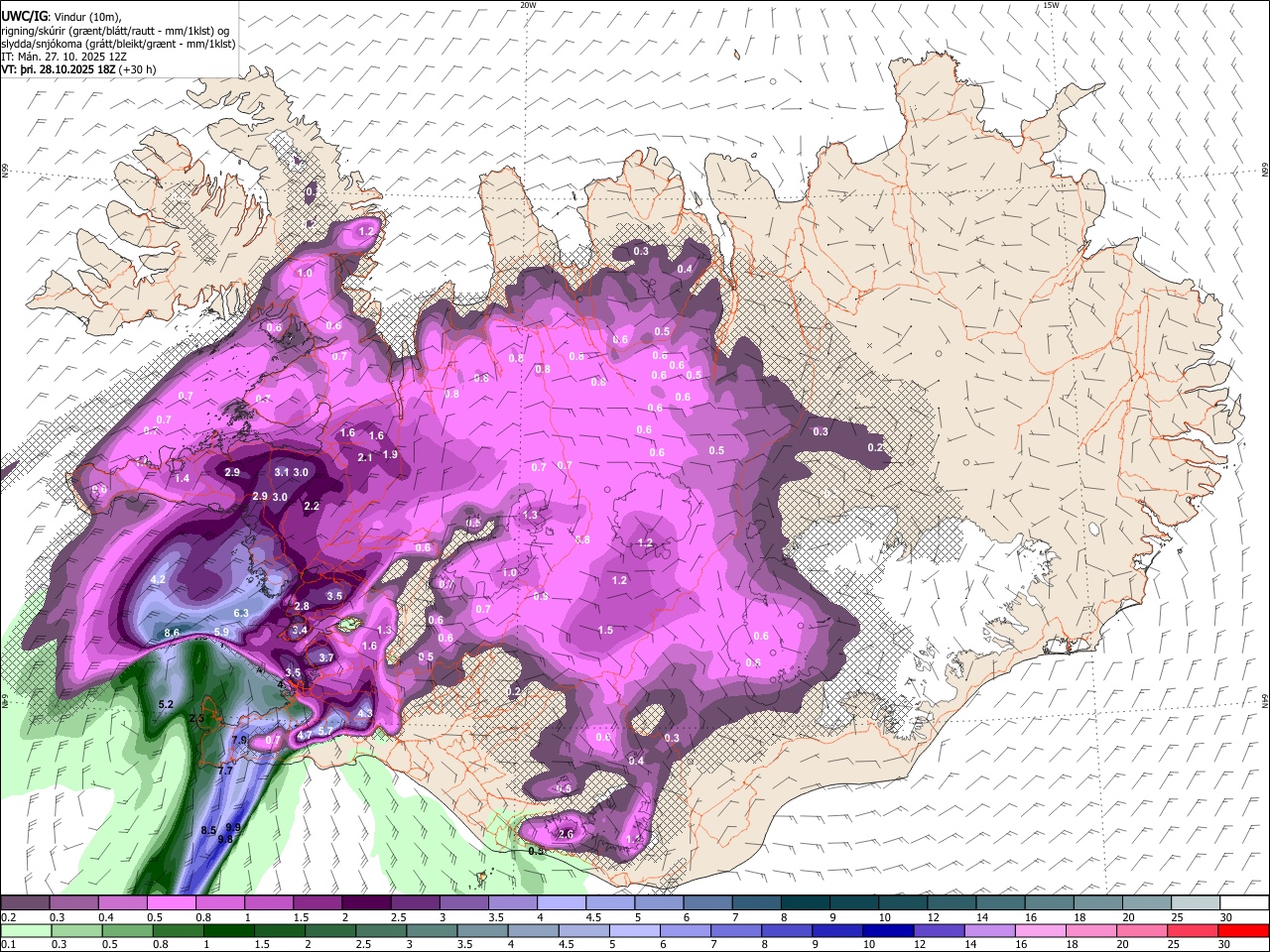This screenshot has width=1270, height=952.
Task: Click the lavender snow swatch between 4 and 4.5
Action: 560,902
